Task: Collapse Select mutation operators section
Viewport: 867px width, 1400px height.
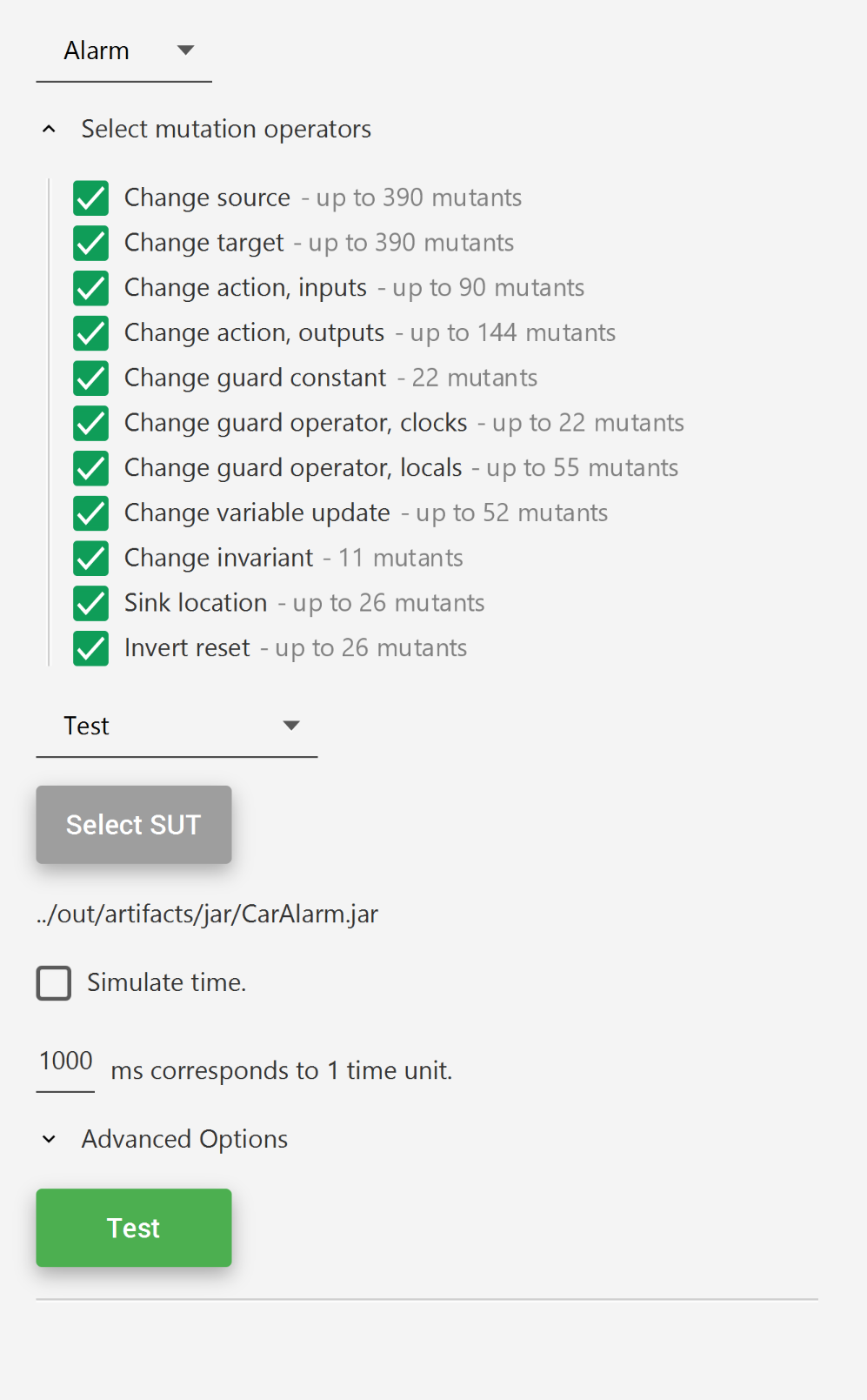Action: pyautogui.click(x=50, y=130)
